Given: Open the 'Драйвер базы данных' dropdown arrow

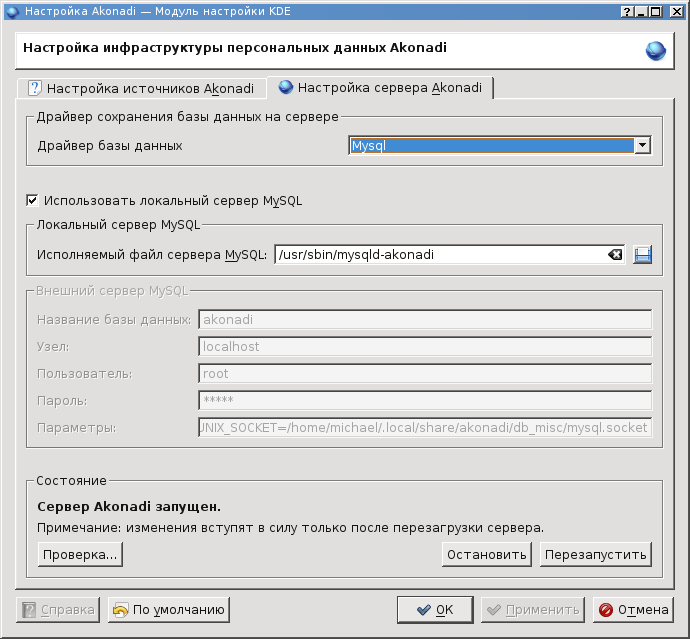Looking at the screenshot, I should coord(642,145).
